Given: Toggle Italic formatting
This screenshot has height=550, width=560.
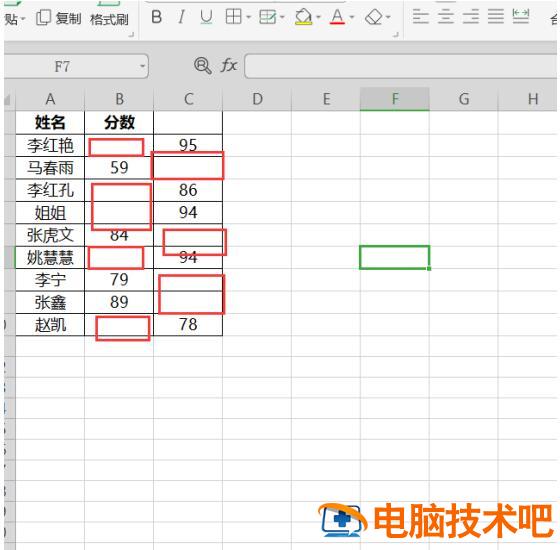Looking at the screenshot, I should pos(181,17).
